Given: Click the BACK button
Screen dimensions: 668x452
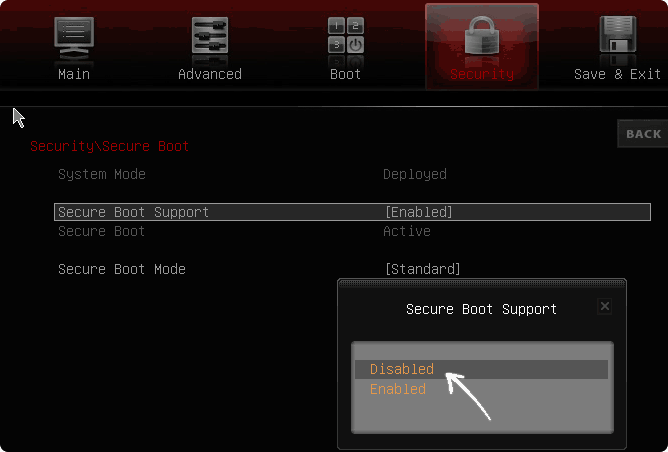Looking at the screenshot, I should (643, 134).
